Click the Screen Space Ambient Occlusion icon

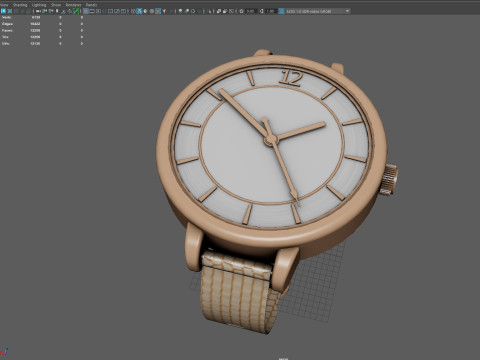180,11
